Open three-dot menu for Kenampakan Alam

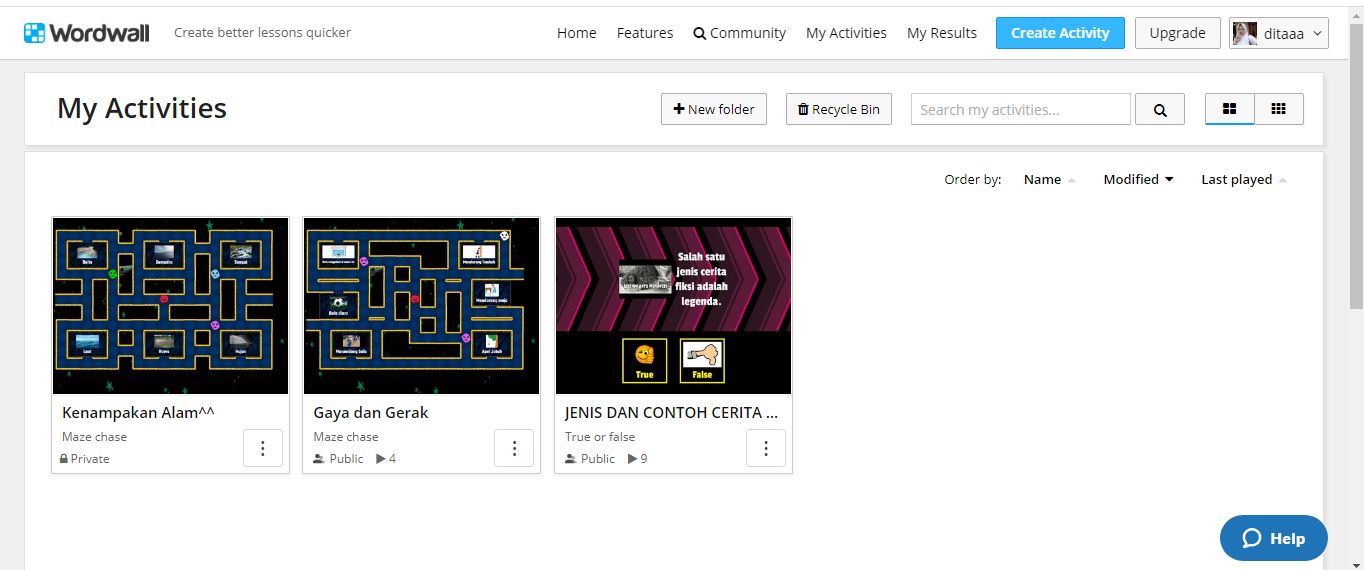[x=263, y=448]
